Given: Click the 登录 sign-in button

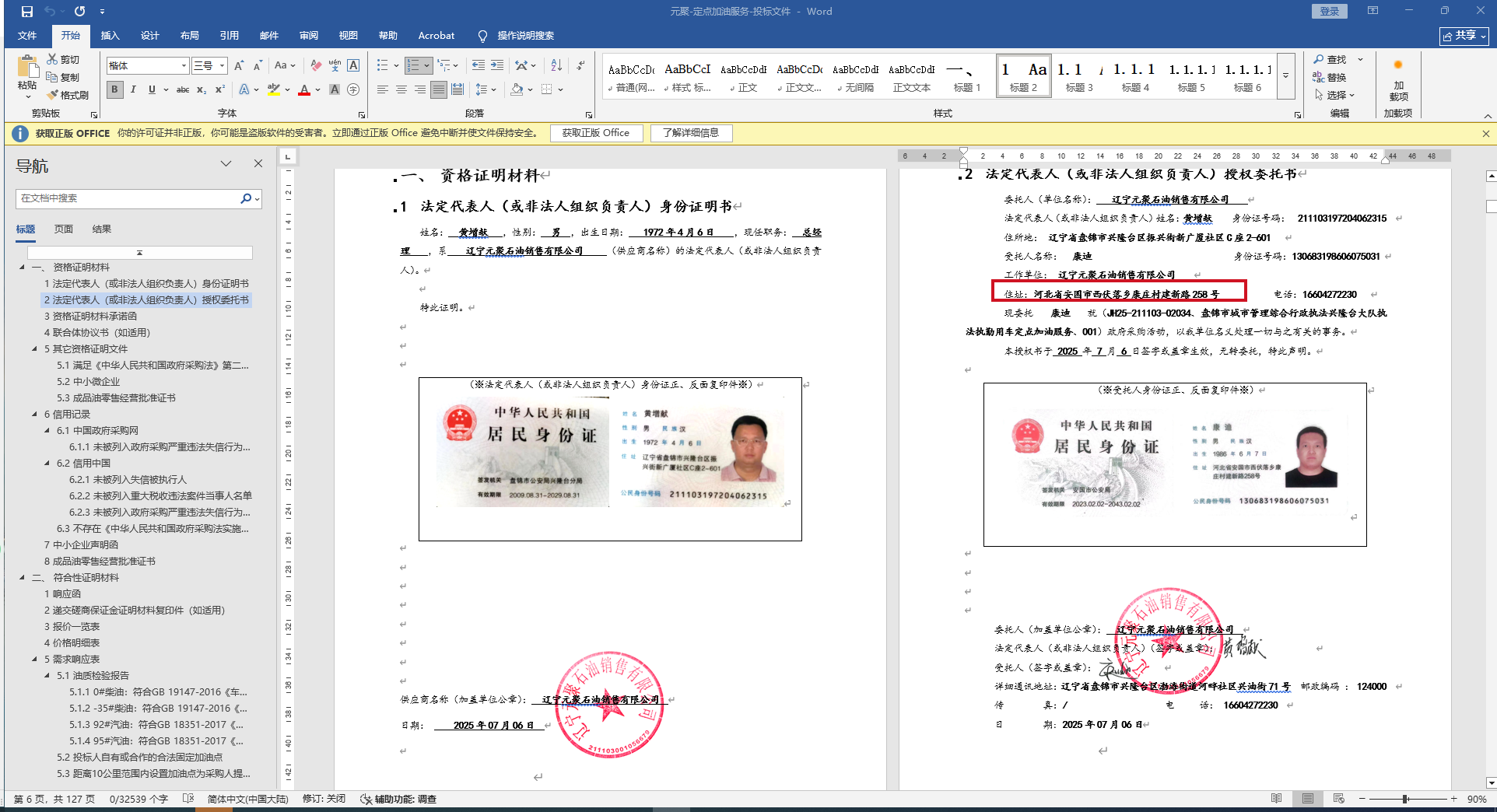Looking at the screenshot, I should tap(1330, 12).
